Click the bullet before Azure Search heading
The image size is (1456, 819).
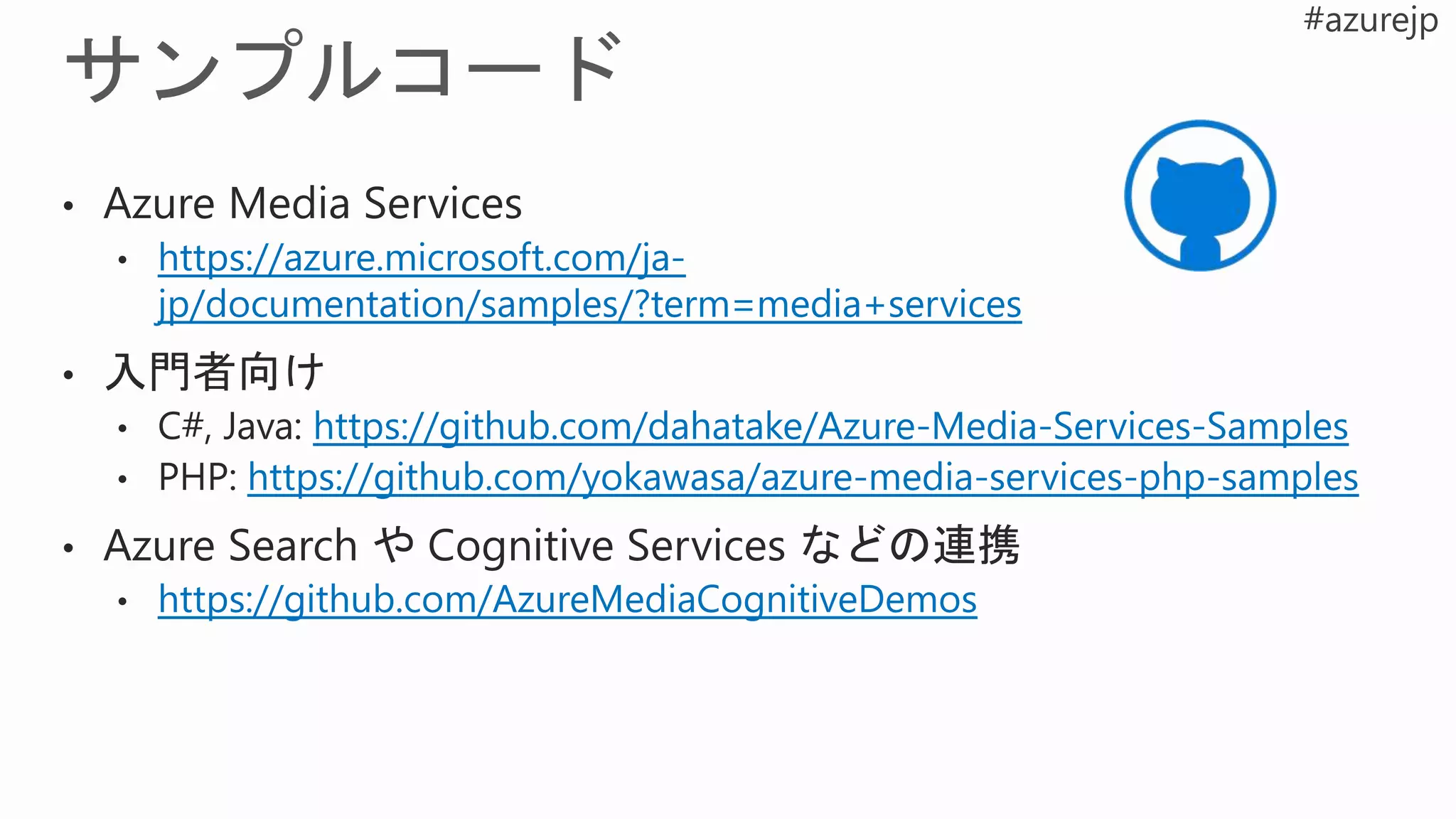pyautogui.click(x=68, y=548)
